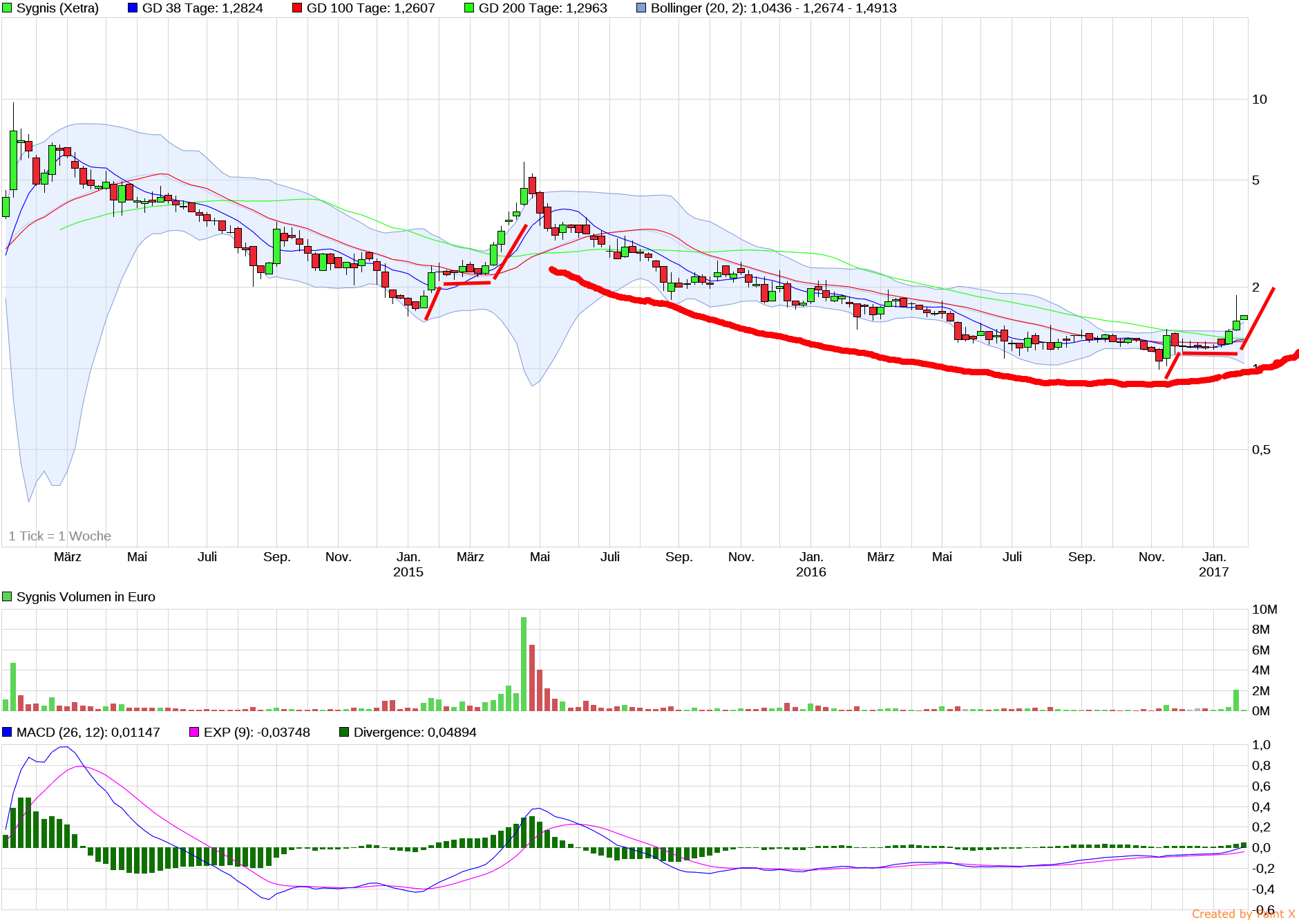Viewport: 1299px width, 924px height.
Task: Click the 'Jan. 2015' time axis label
Action: (x=408, y=565)
